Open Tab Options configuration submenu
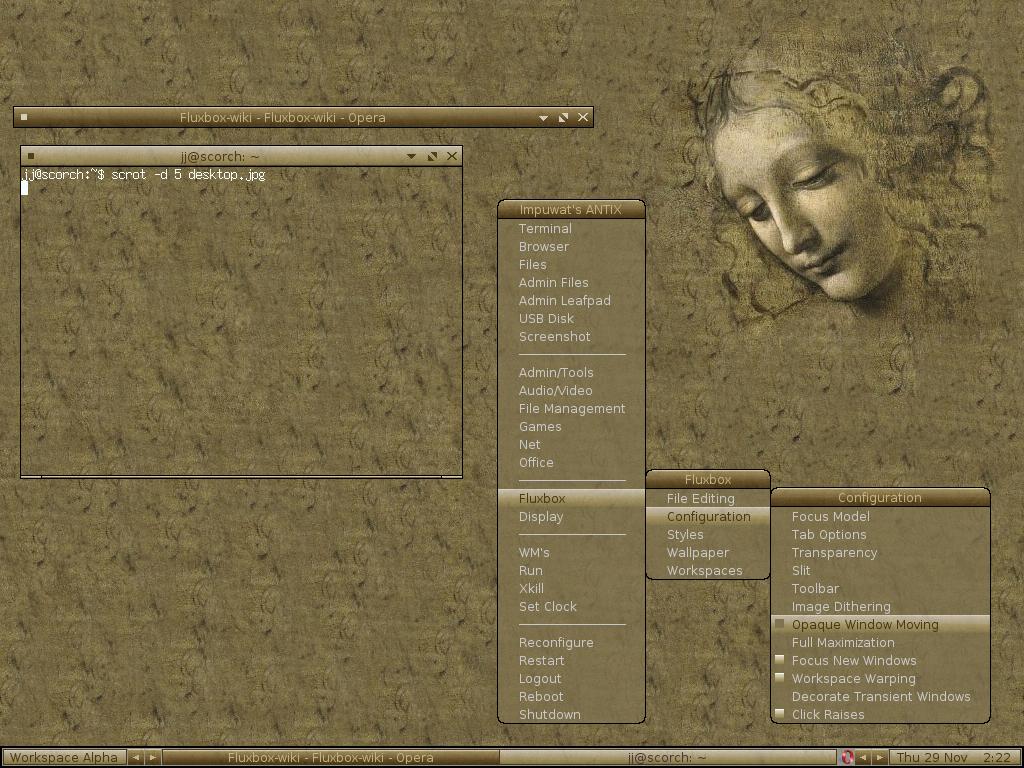The height and width of the screenshot is (768, 1024). point(880,534)
